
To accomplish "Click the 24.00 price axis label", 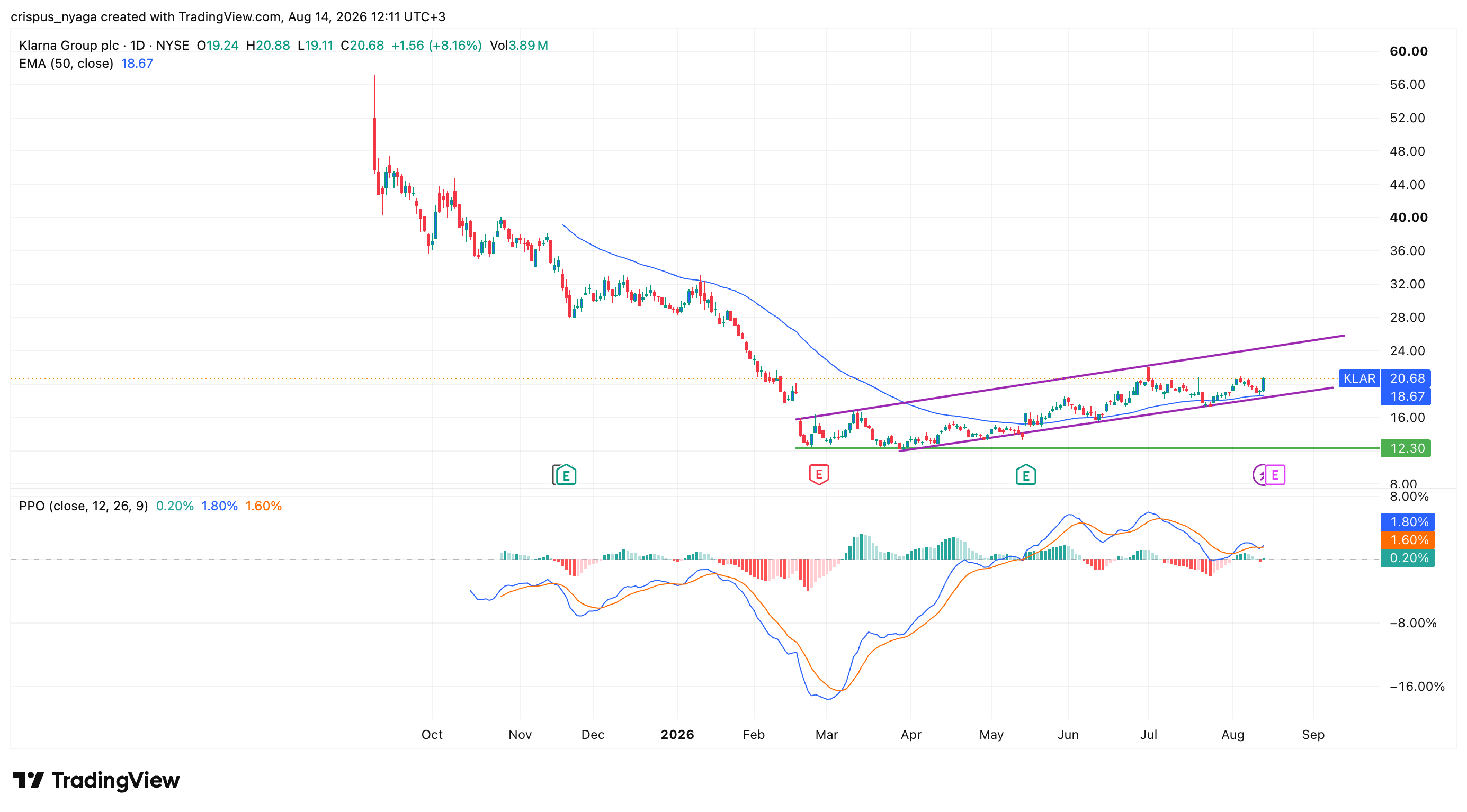I will (x=1407, y=350).
